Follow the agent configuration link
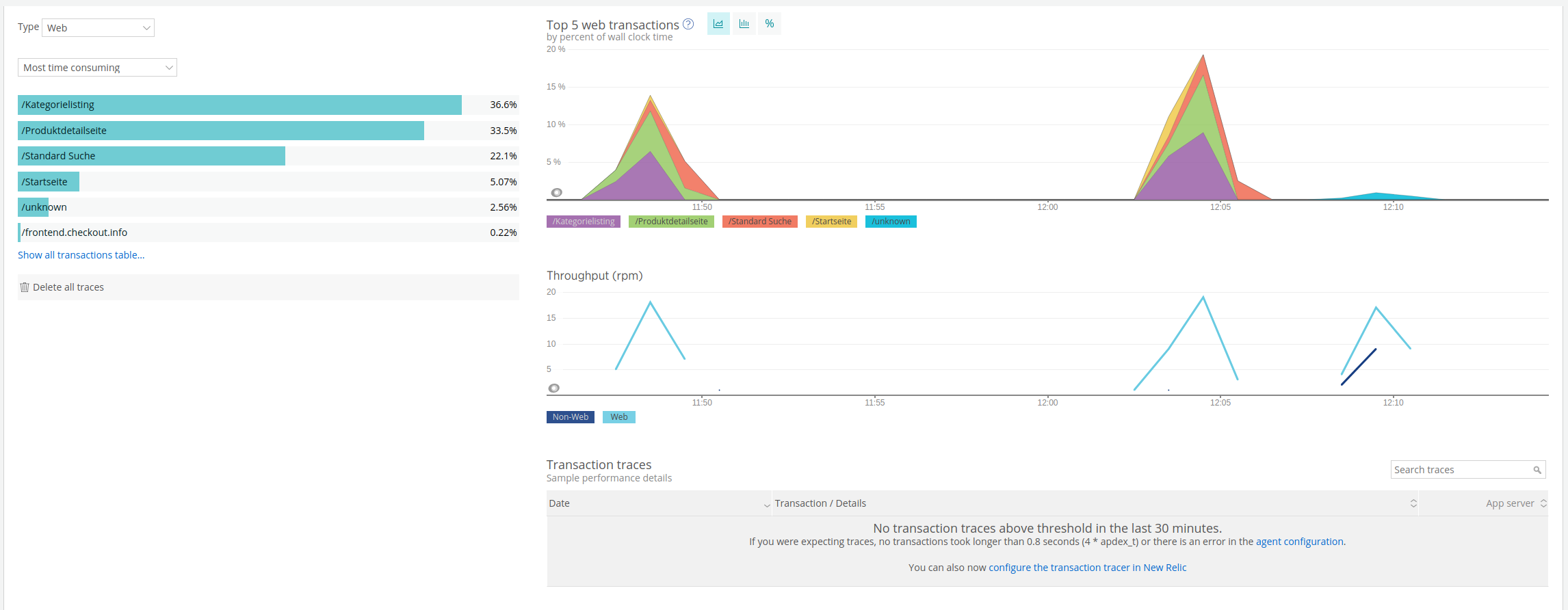 click(x=1299, y=542)
